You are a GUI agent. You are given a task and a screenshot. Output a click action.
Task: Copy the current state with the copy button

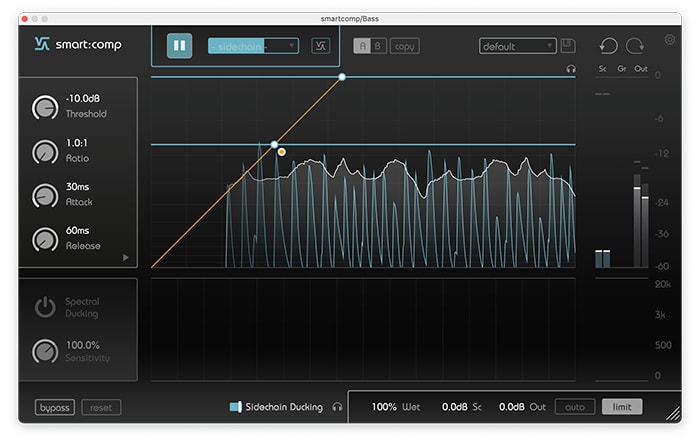click(404, 46)
